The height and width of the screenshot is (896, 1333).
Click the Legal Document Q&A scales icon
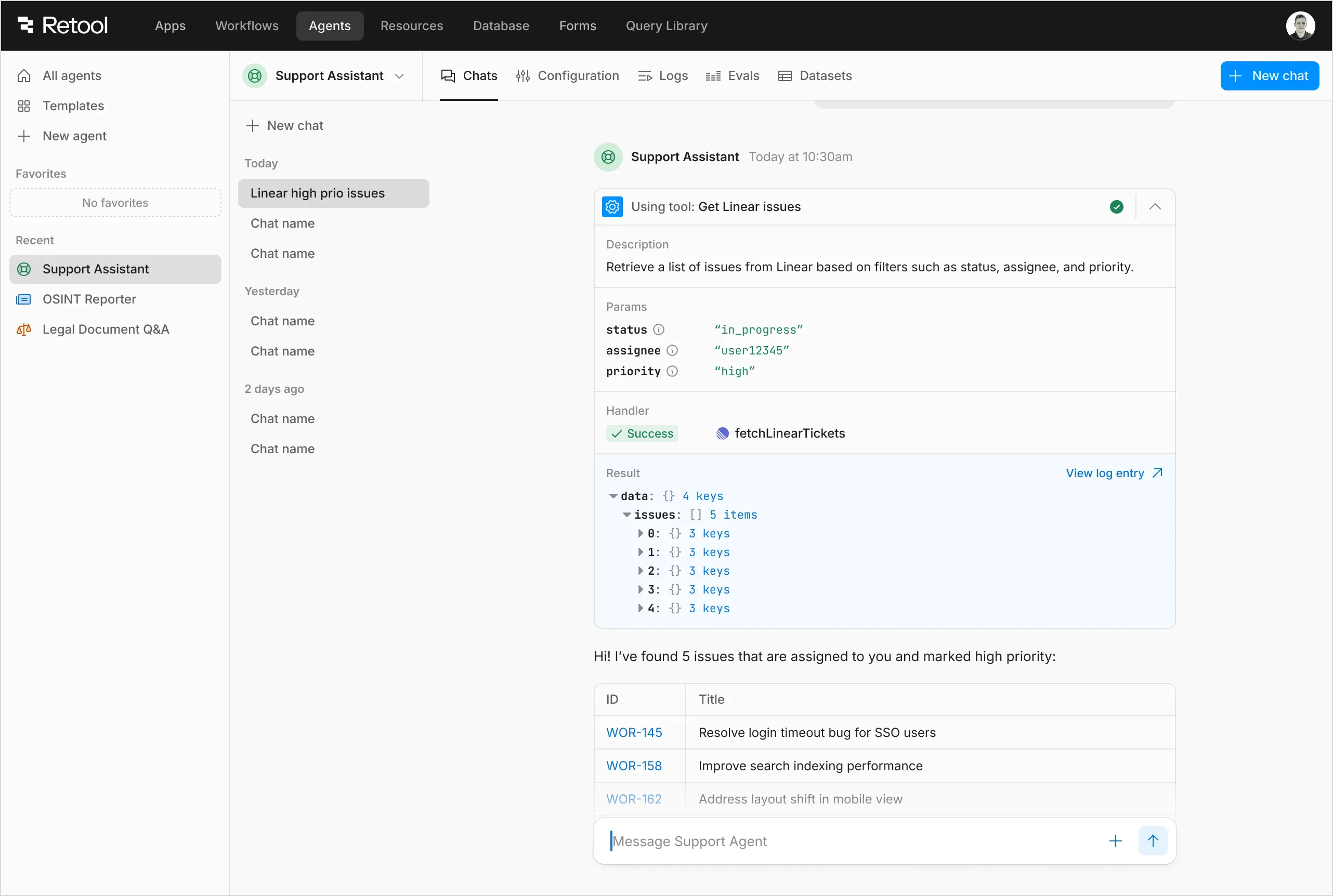click(23, 330)
